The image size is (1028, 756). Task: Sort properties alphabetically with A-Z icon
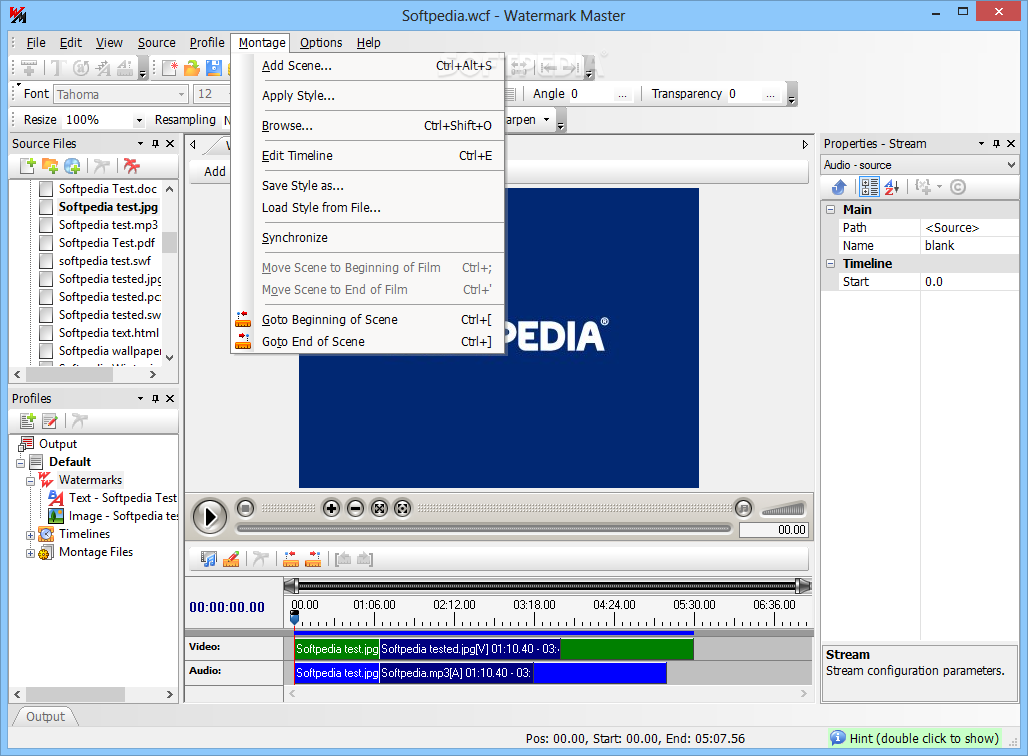[x=892, y=188]
